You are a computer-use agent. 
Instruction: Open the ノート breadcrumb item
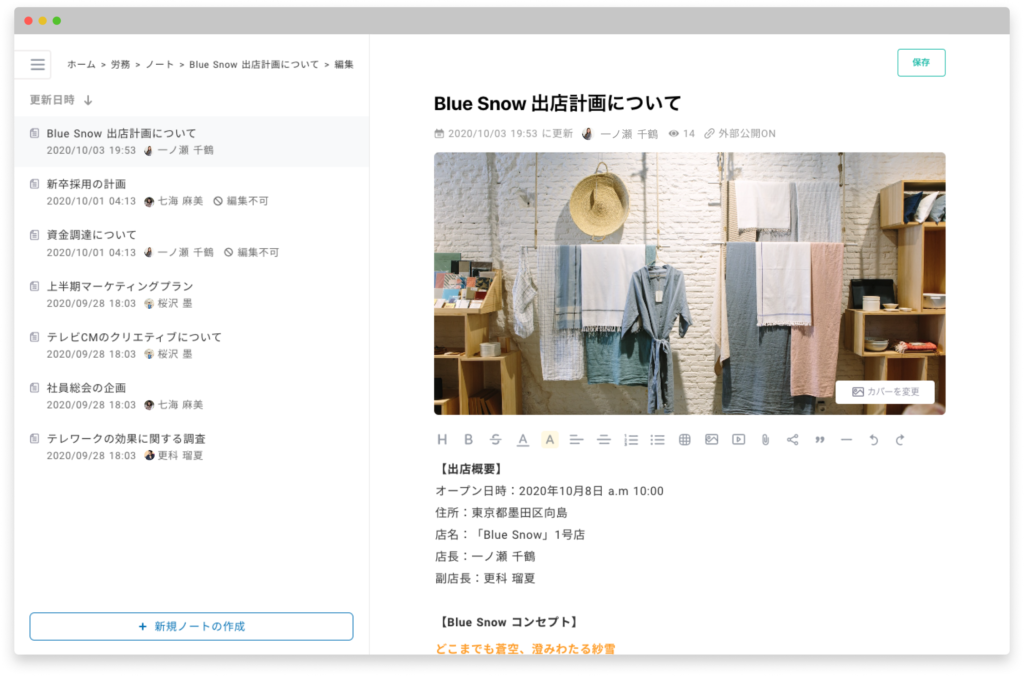click(160, 64)
